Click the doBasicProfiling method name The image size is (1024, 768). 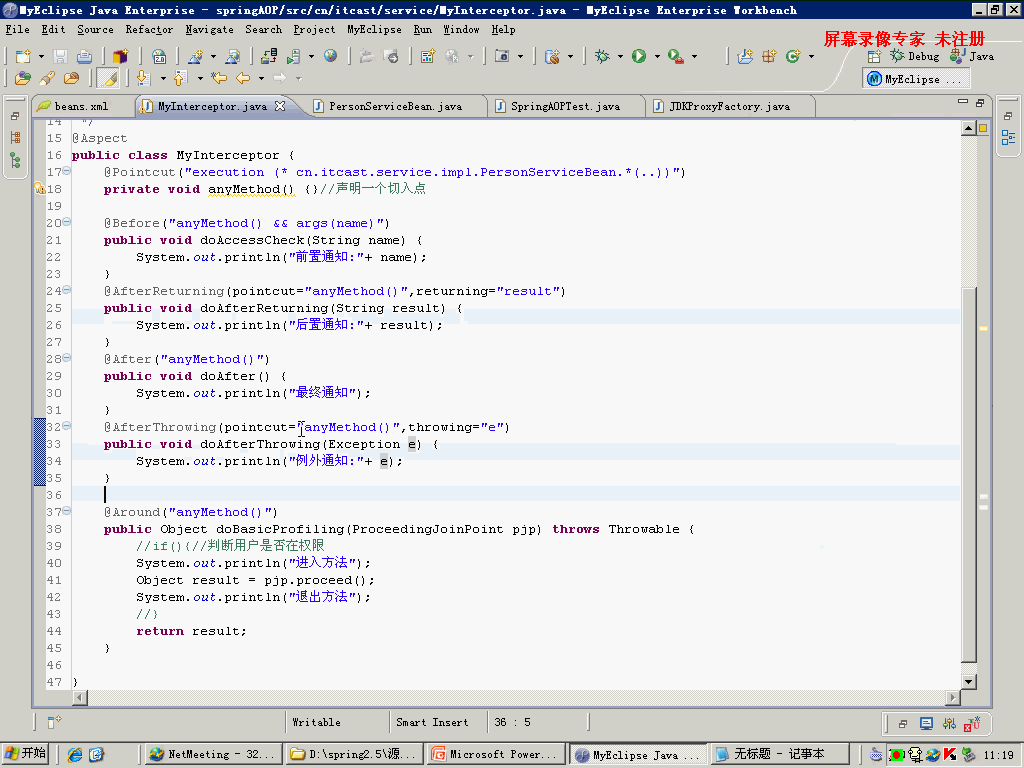pyautogui.click(x=281, y=529)
